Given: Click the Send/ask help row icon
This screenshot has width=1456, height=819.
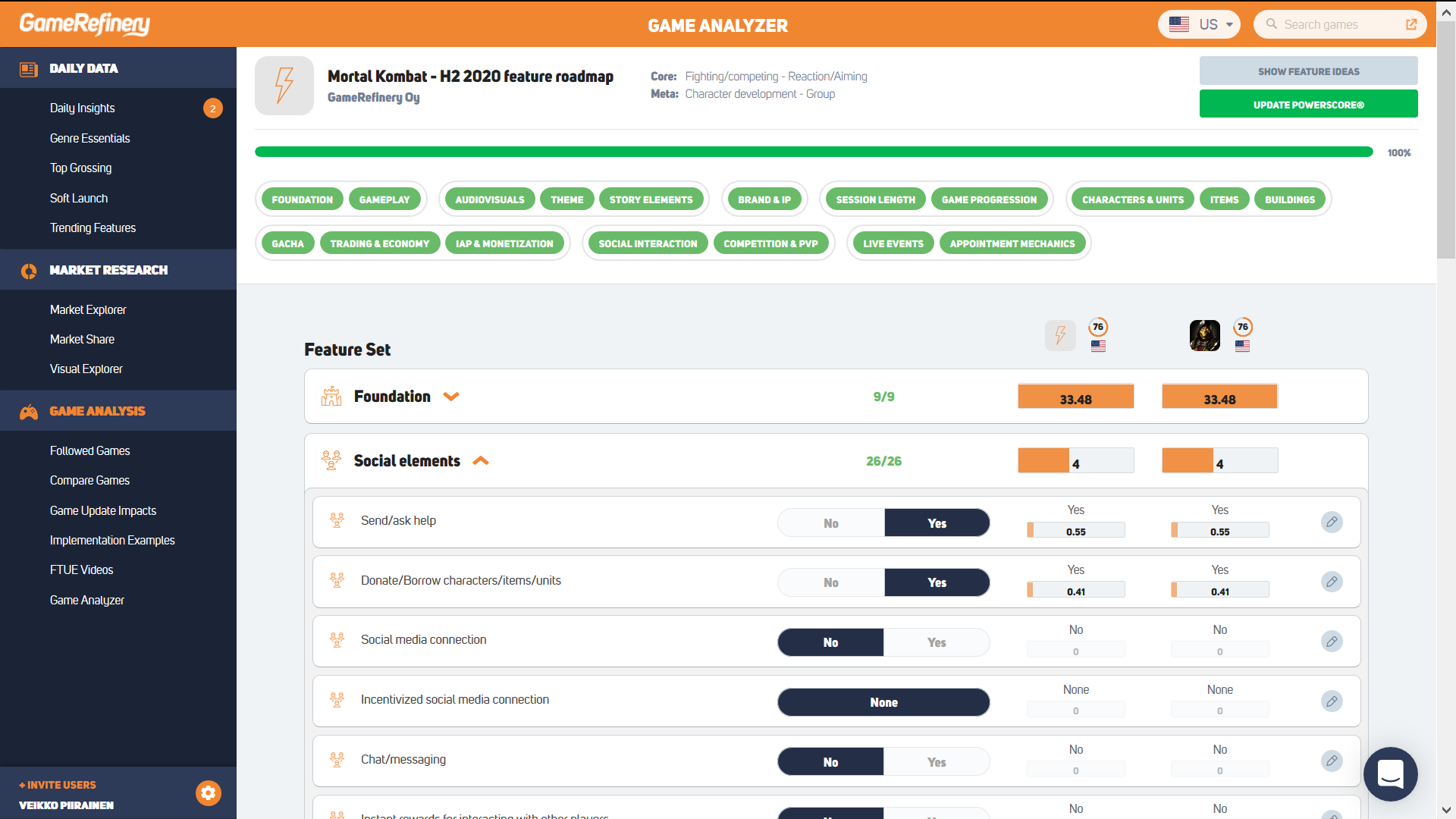Looking at the screenshot, I should tap(337, 520).
